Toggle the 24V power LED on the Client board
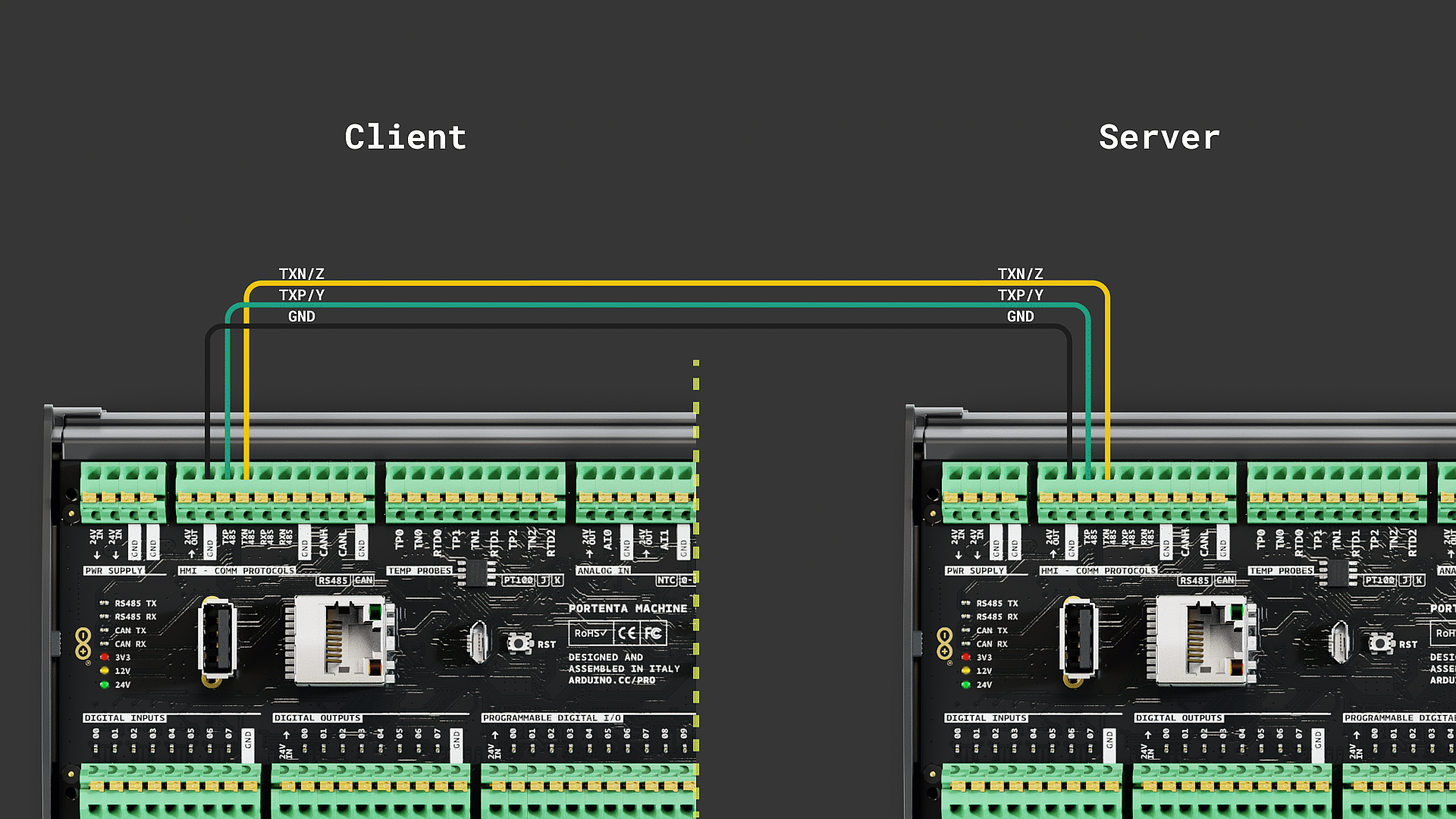 tap(104, 683)
